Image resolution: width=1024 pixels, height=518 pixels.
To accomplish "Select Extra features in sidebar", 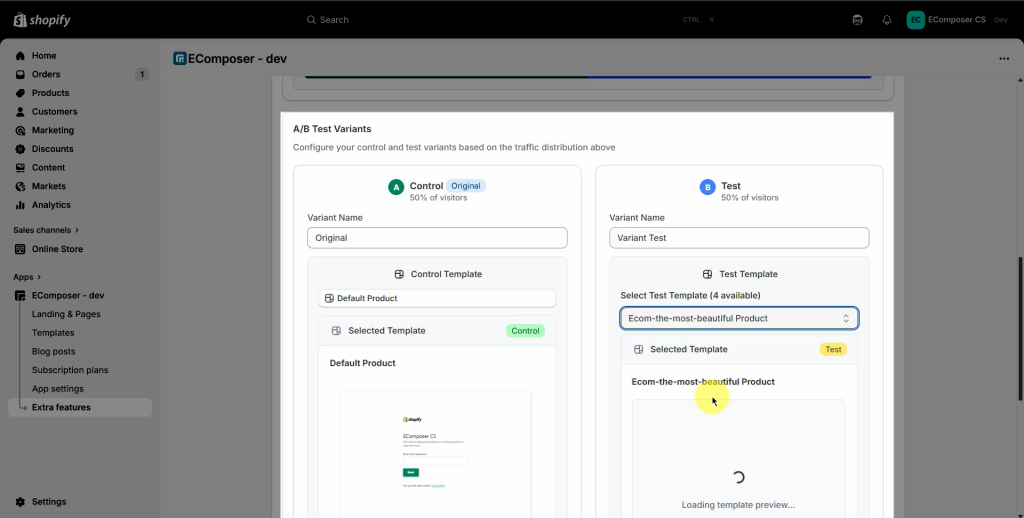I will coord(61,407).
